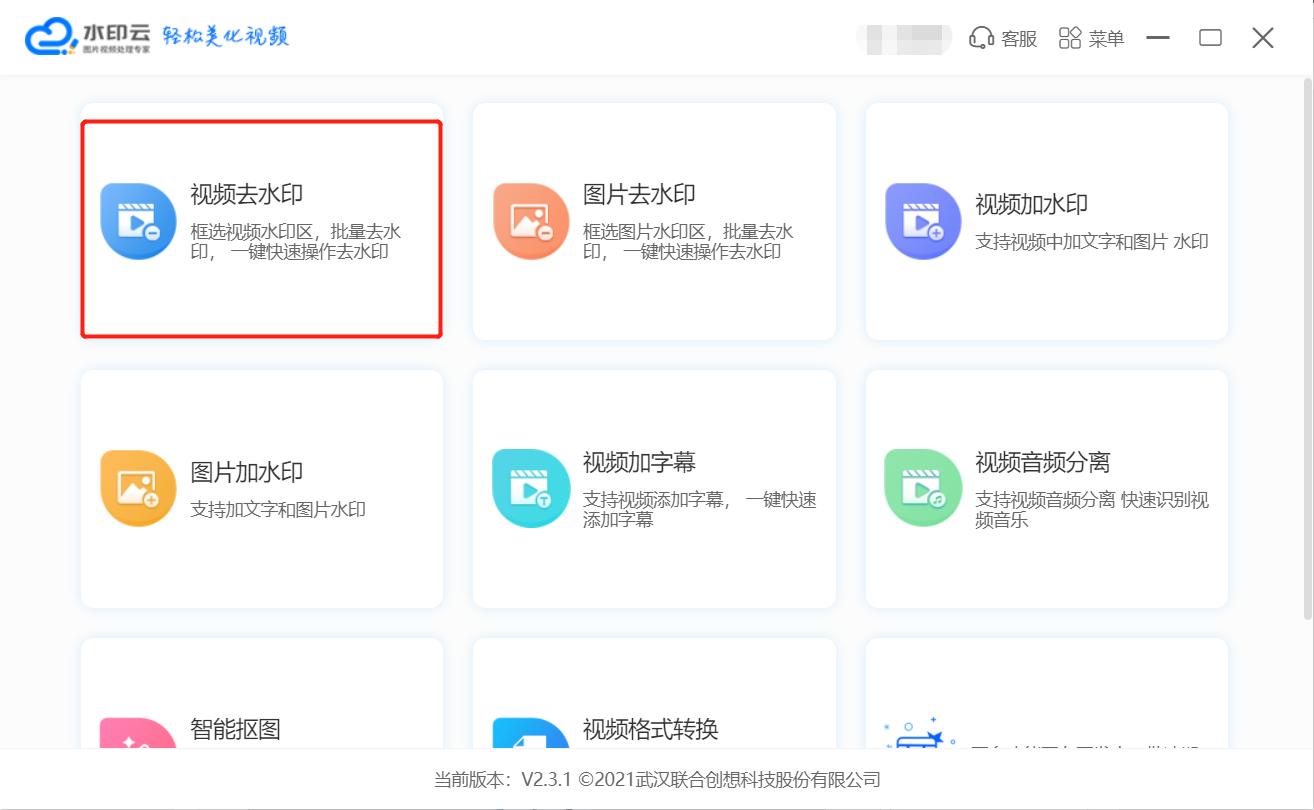1314x810 pixels.
Task: Click description 支持加文字和图片水印
Action: tap(278, 510)
